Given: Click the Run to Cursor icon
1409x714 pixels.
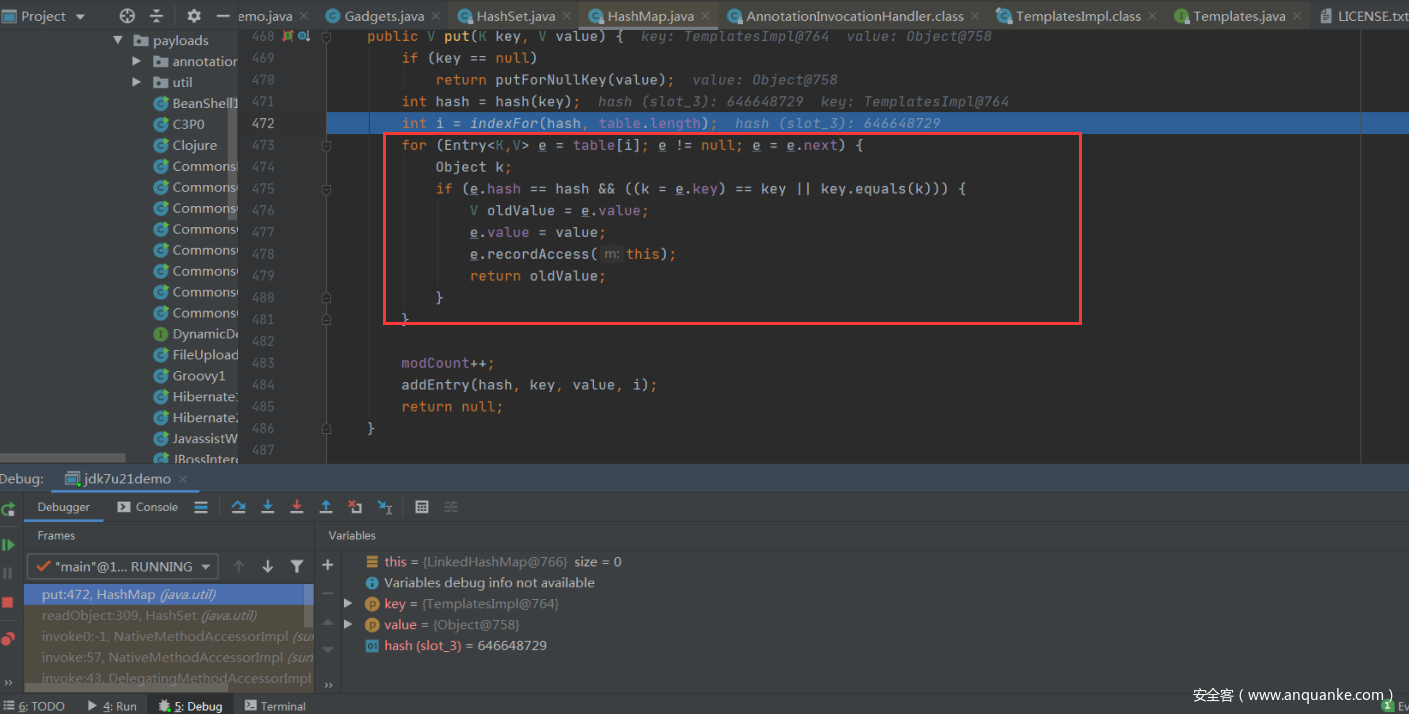Looking at the screenshot, I should pos(384,507).
